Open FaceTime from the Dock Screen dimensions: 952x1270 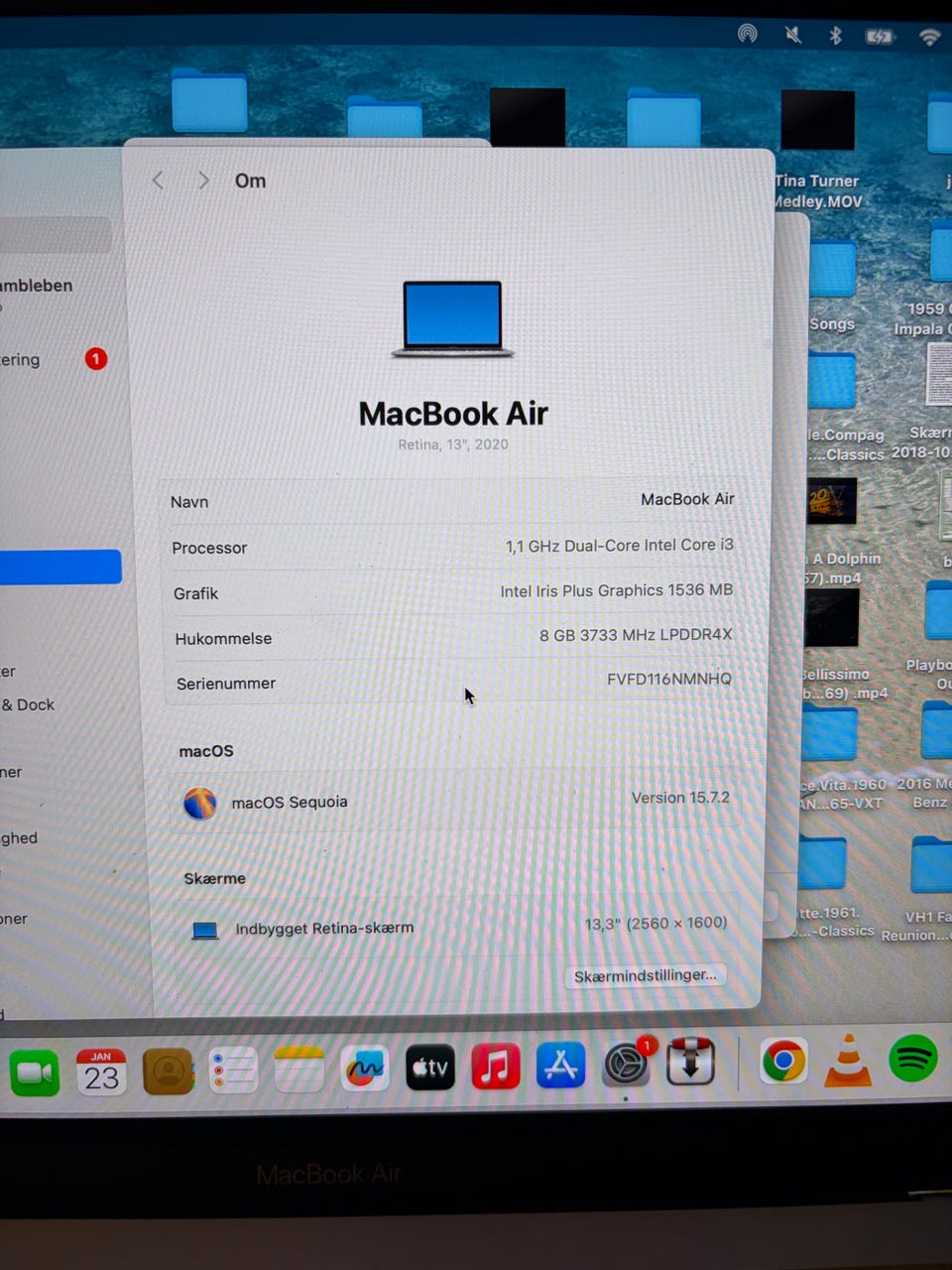point(35,1073)
